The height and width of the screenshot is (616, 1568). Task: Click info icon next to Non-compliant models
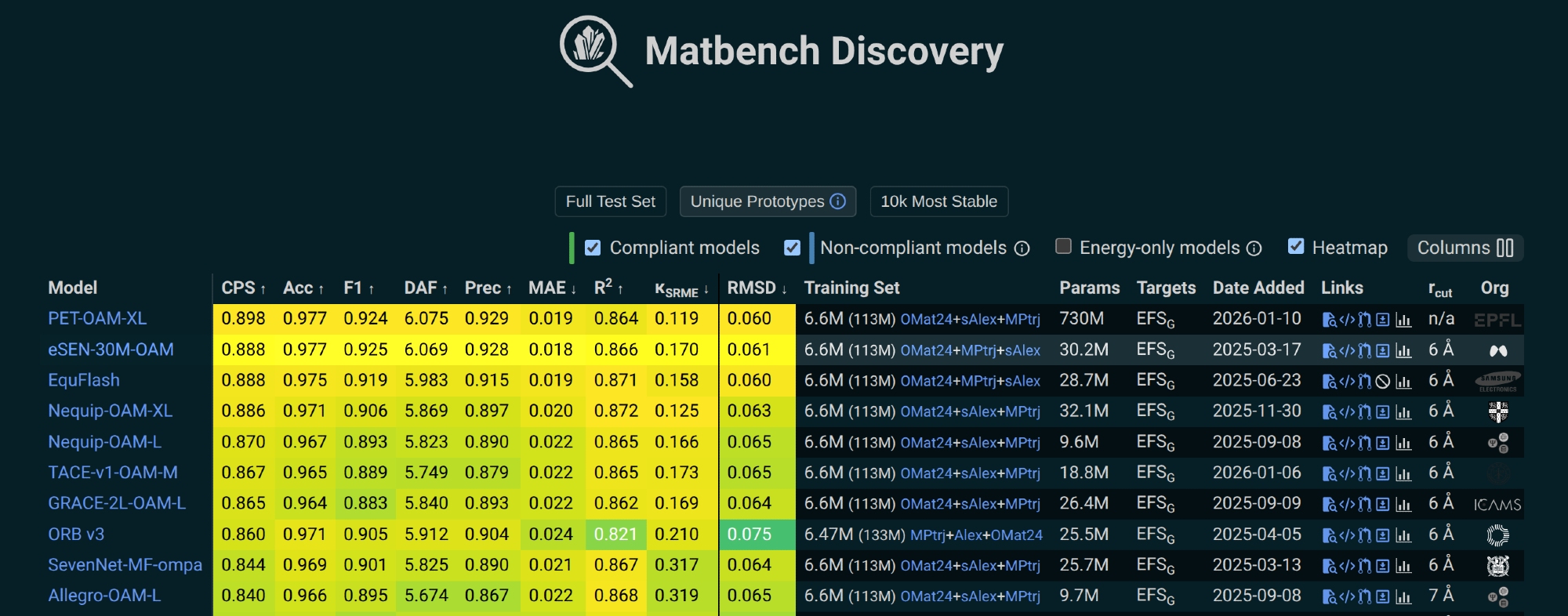(1022, 248)
